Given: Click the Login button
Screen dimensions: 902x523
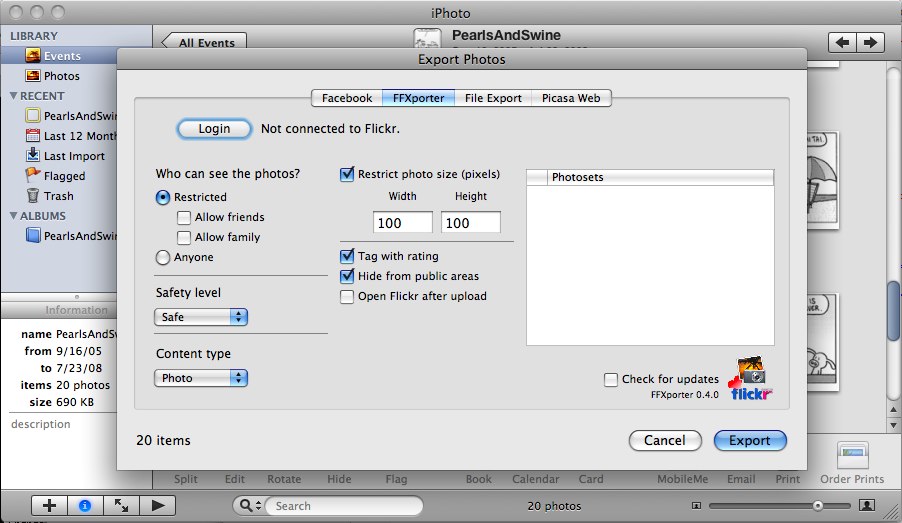Looking at the screenshot, I should [214, 129].
